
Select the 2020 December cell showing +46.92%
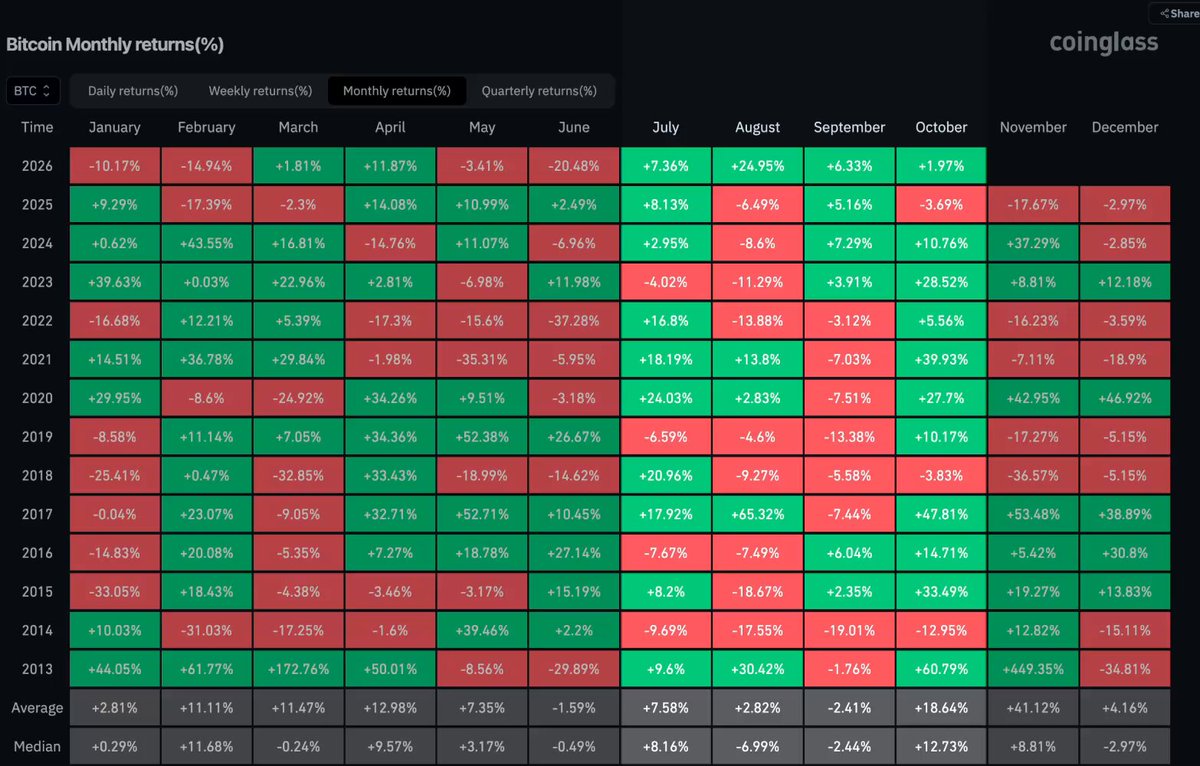point(1125,398)
